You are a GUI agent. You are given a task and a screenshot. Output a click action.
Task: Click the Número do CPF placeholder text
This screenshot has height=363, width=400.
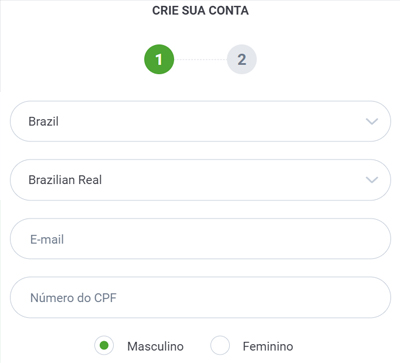73,298
